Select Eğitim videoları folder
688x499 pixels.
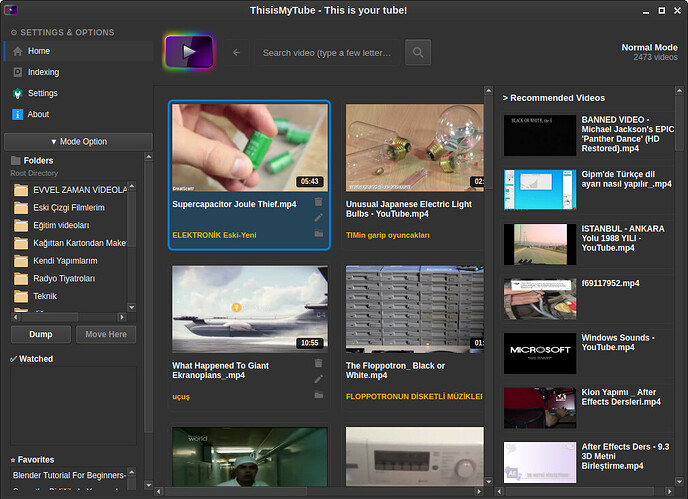click(70, 226)
